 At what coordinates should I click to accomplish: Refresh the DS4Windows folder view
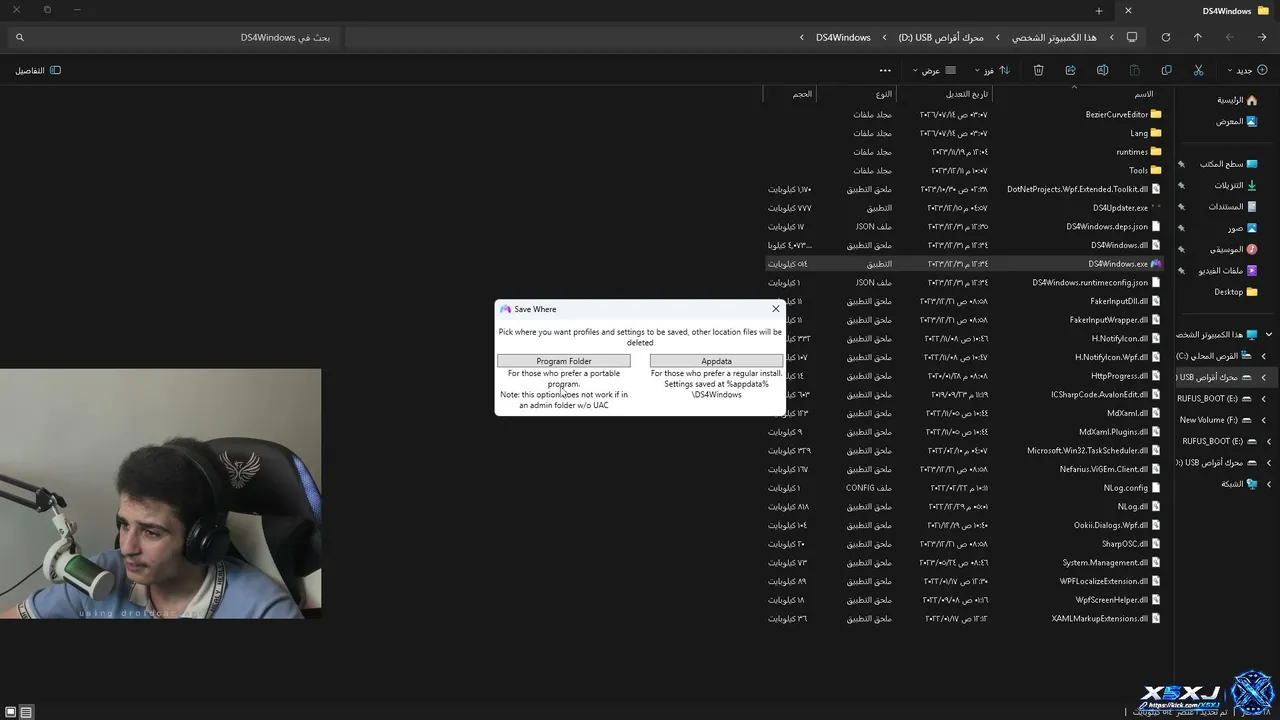point(1165,37)
